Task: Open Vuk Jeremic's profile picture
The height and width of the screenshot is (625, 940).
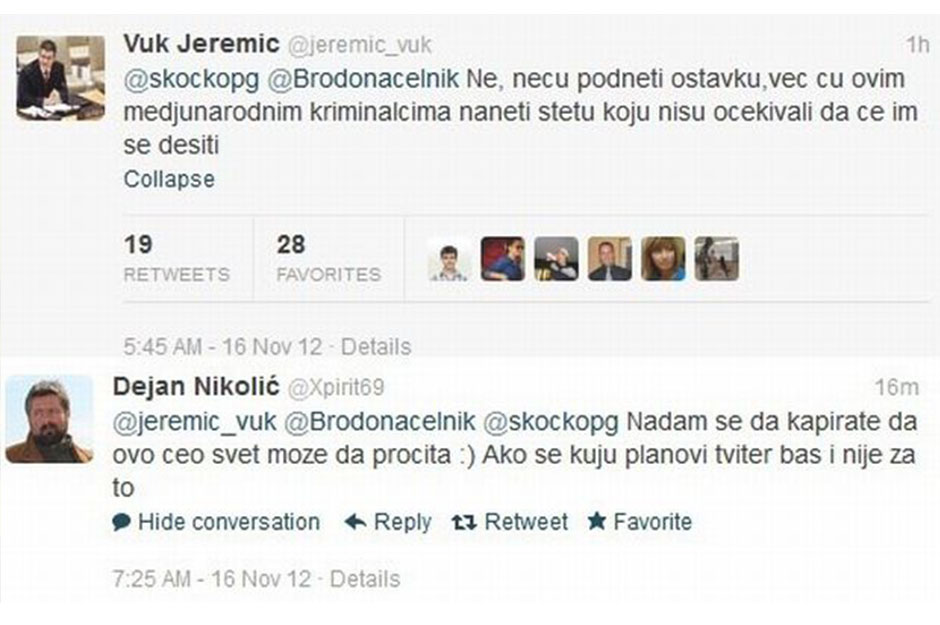Action: pos(61,77)
